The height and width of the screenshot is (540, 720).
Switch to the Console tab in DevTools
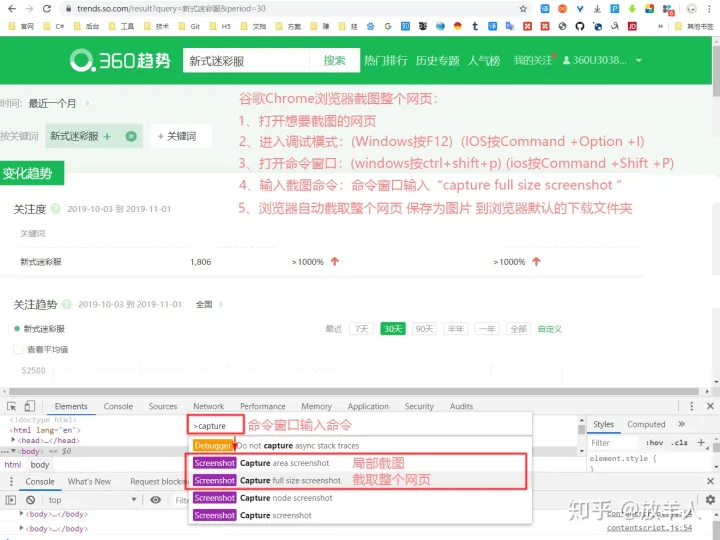point(118,406)
